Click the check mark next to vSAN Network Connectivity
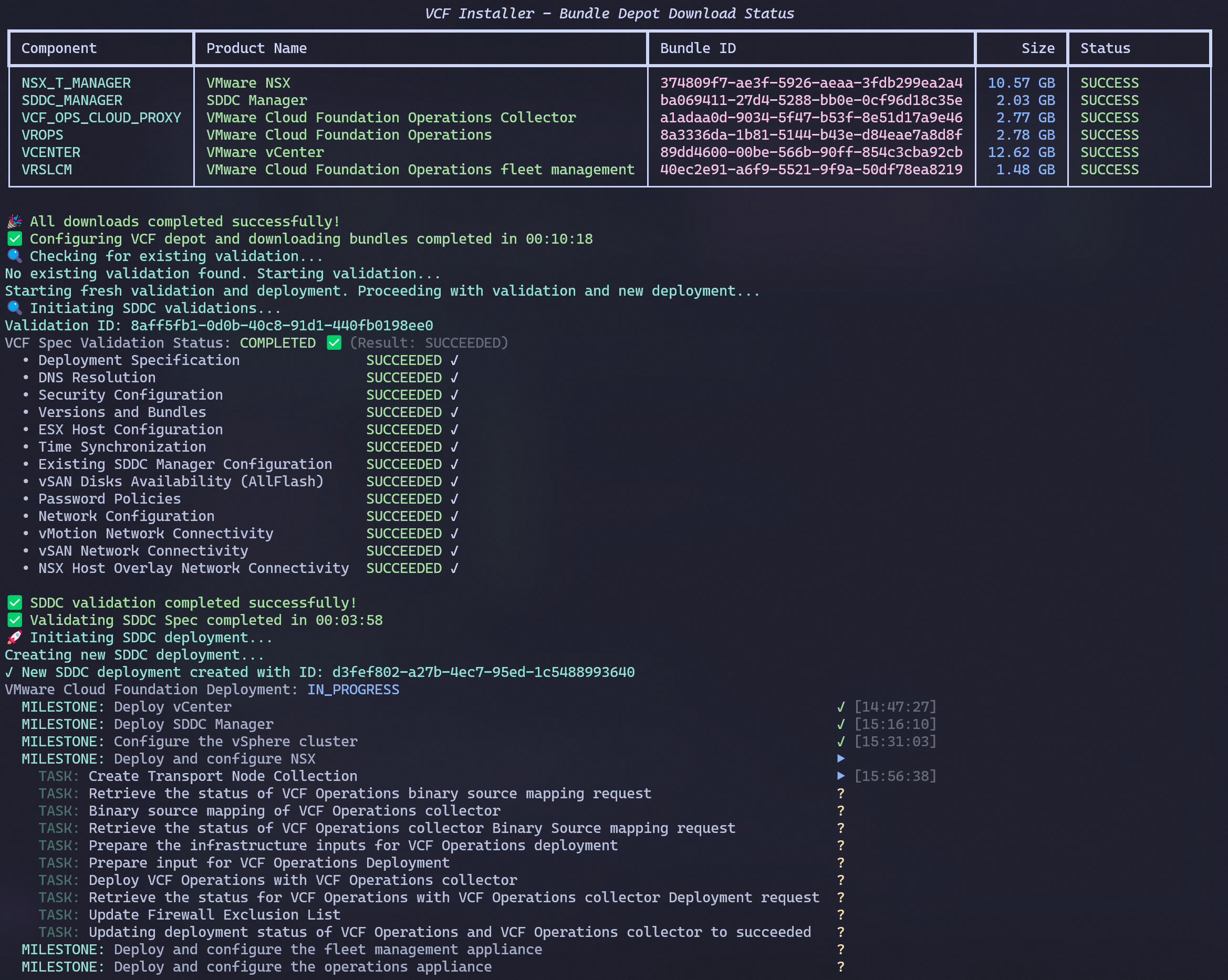This screenshot has width=1228, height=980. (x=454, y=550)
